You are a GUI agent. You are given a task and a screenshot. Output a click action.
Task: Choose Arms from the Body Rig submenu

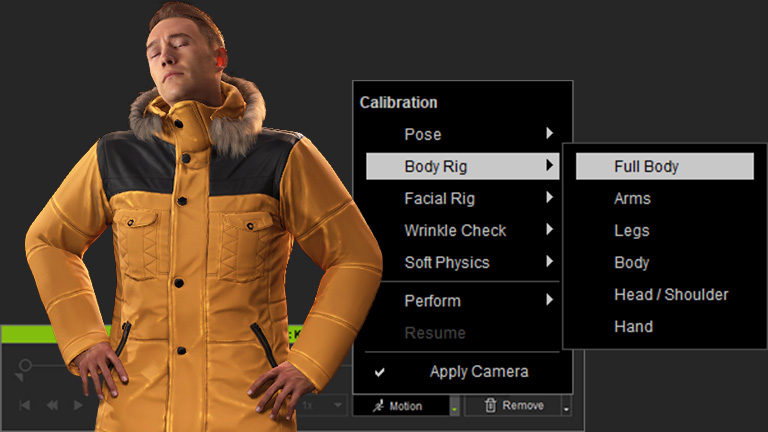[x=632, y=198]
